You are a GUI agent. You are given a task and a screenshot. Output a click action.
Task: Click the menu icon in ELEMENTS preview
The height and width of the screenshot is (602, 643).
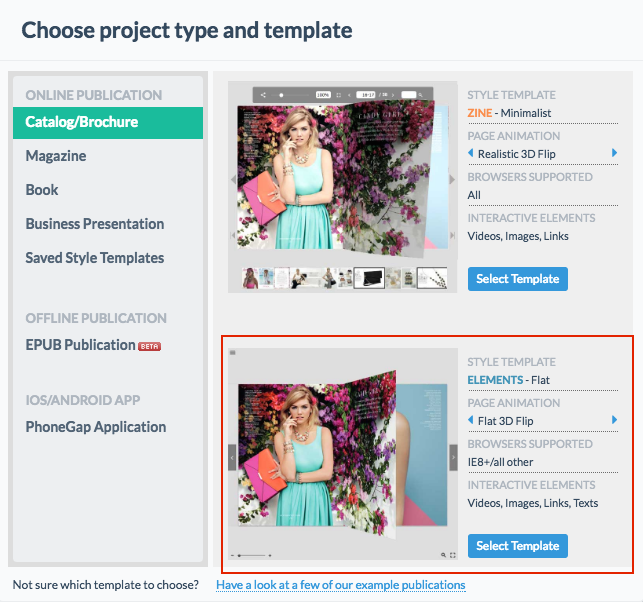point(233,352)
